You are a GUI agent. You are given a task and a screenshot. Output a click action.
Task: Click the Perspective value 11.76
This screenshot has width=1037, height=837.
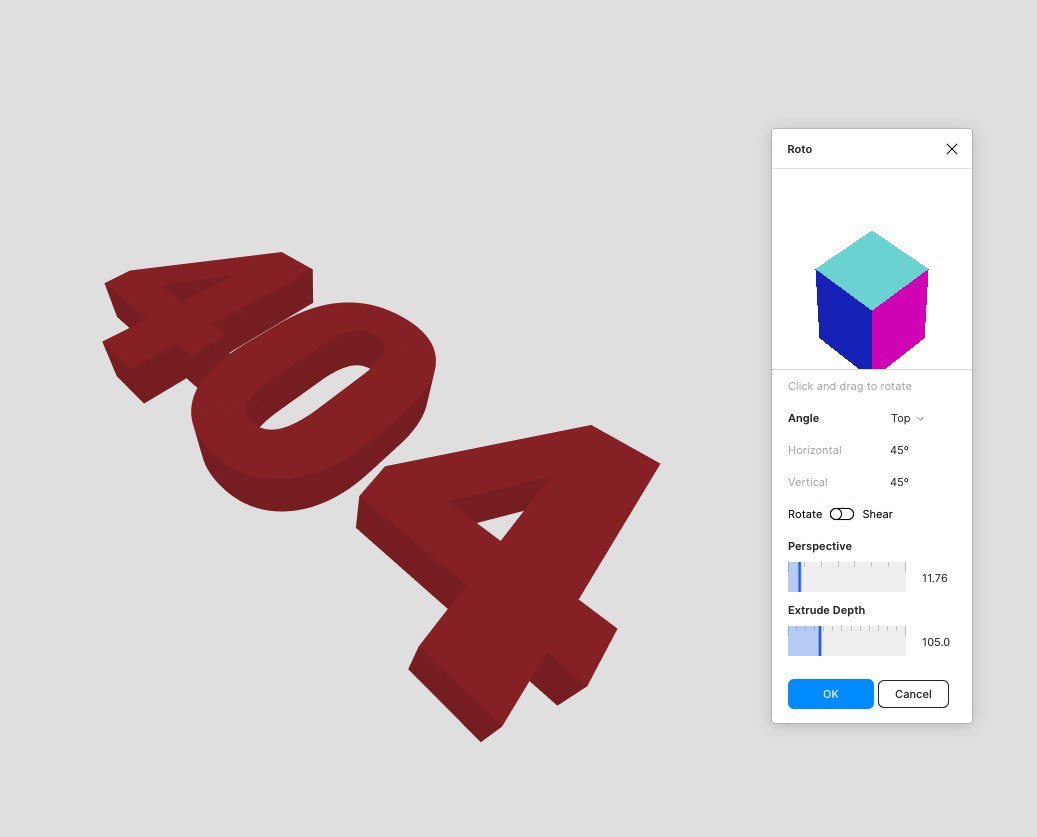click(934, 578)
